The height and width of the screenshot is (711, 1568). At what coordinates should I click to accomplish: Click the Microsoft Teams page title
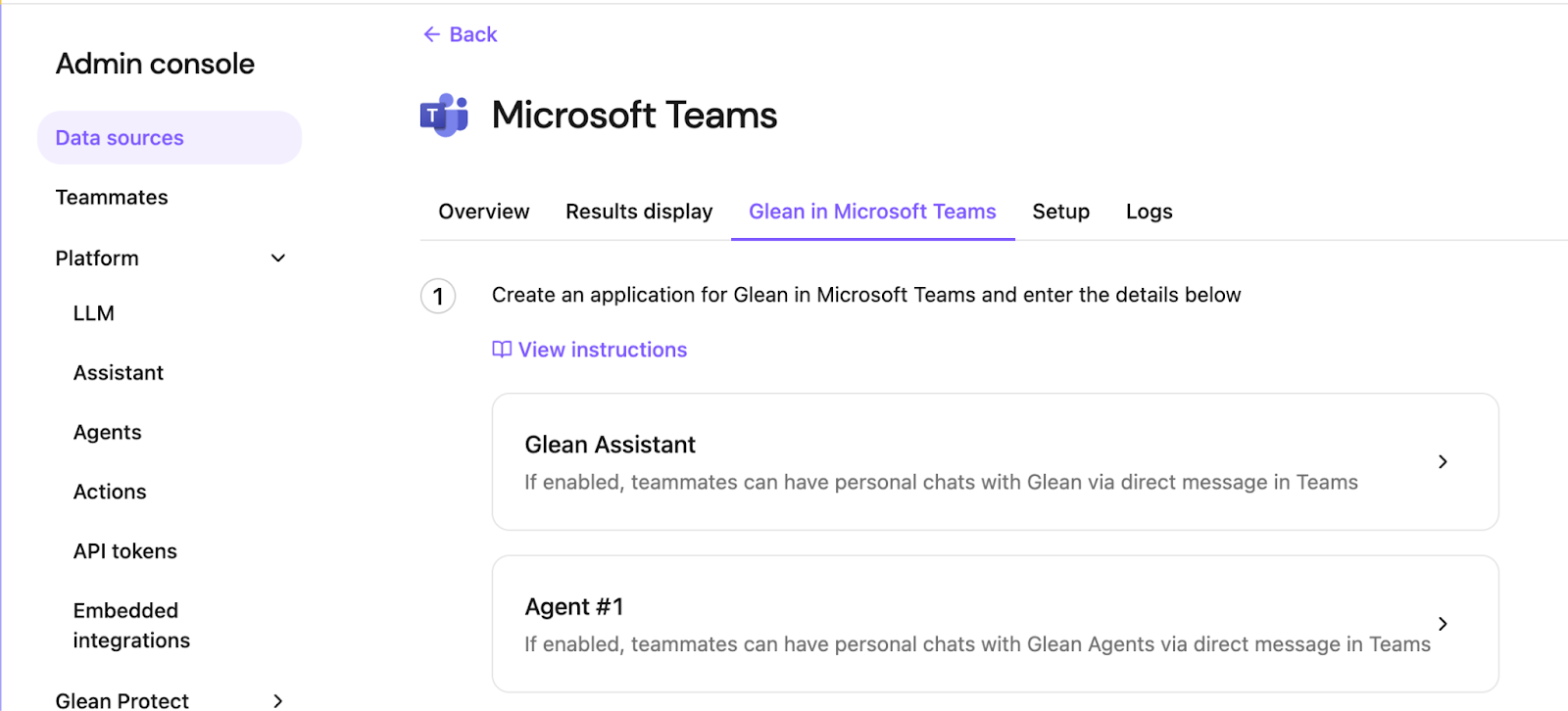[634, 116]
